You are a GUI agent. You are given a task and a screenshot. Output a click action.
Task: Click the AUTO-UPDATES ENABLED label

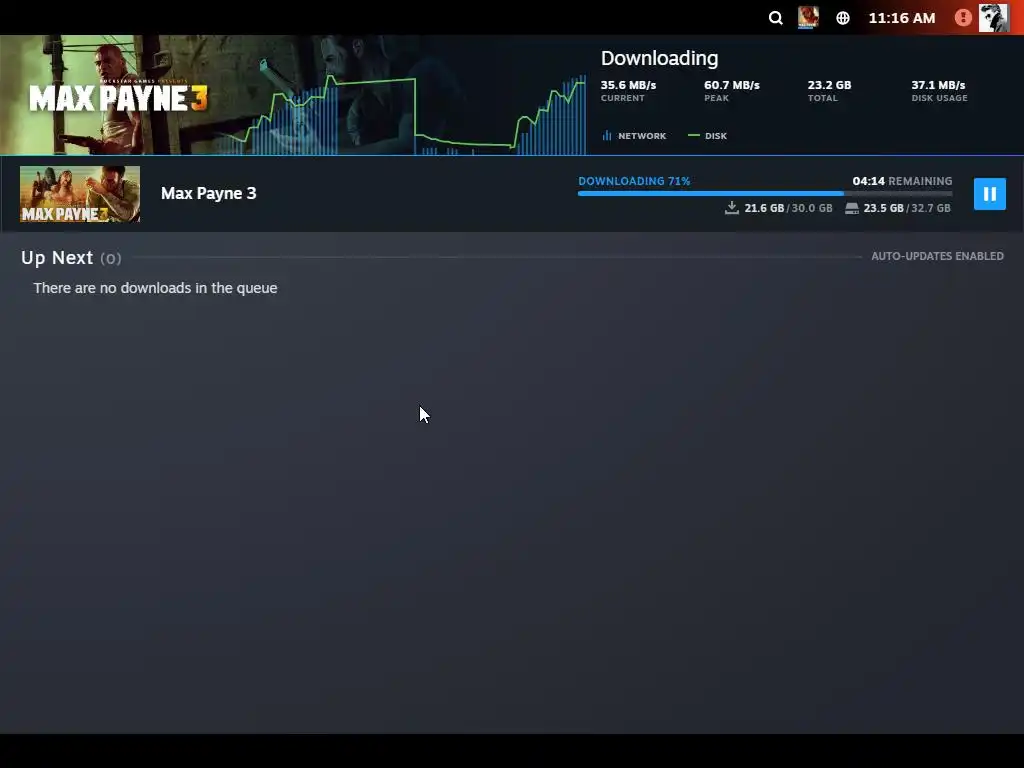point(937,256)
